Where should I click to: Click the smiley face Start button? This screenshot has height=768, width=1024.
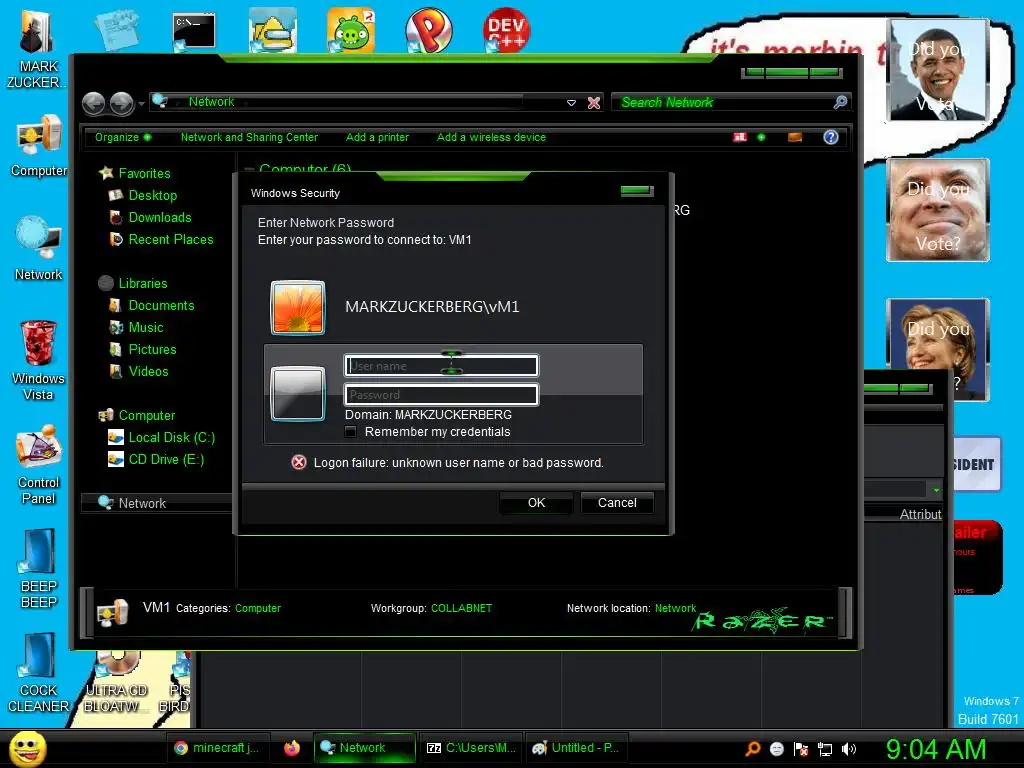click(27, 748)
